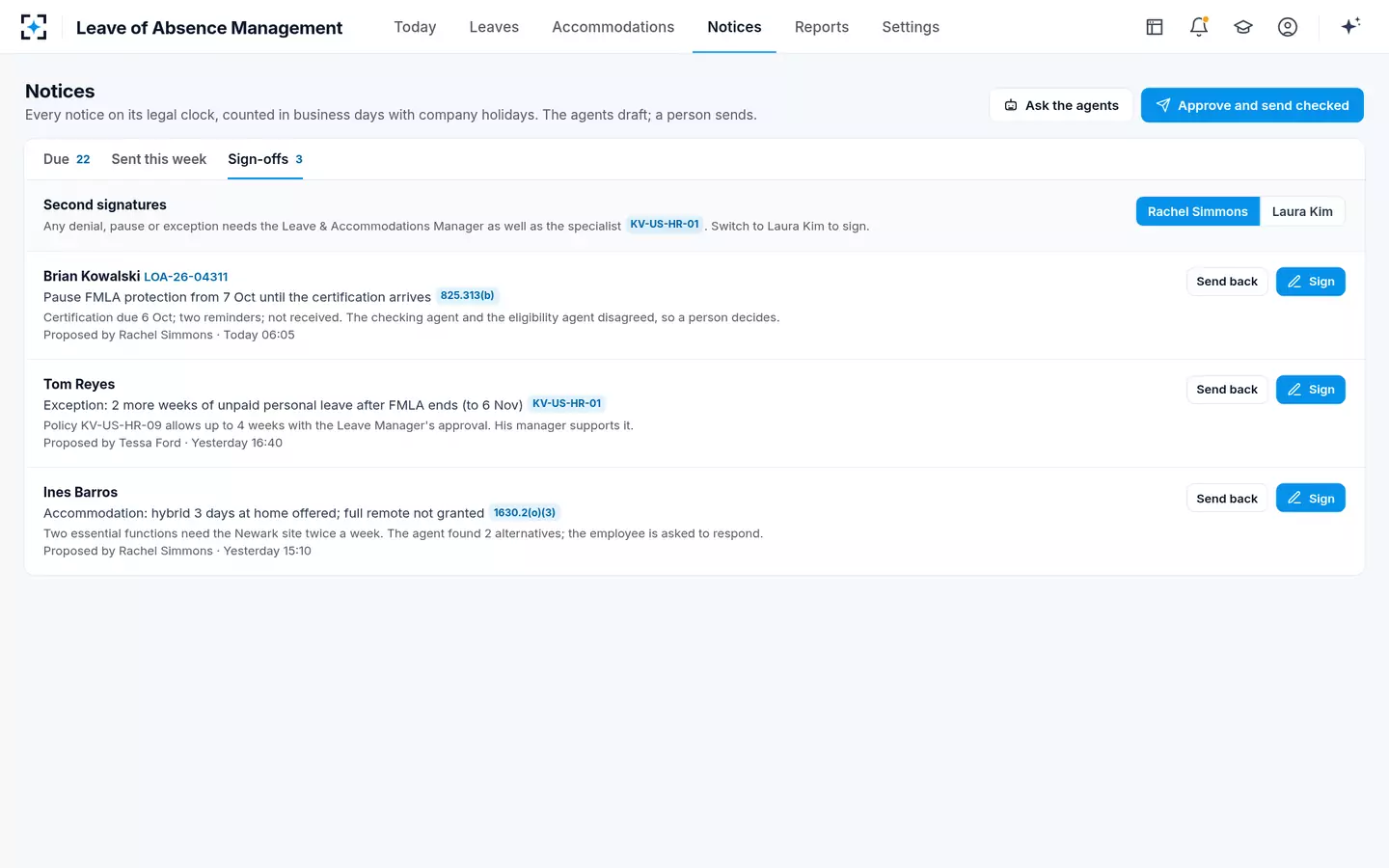Send back Tom Reyes exception
The image size is (1389, 868).
pyautogui.click(x=1227, y=390)
